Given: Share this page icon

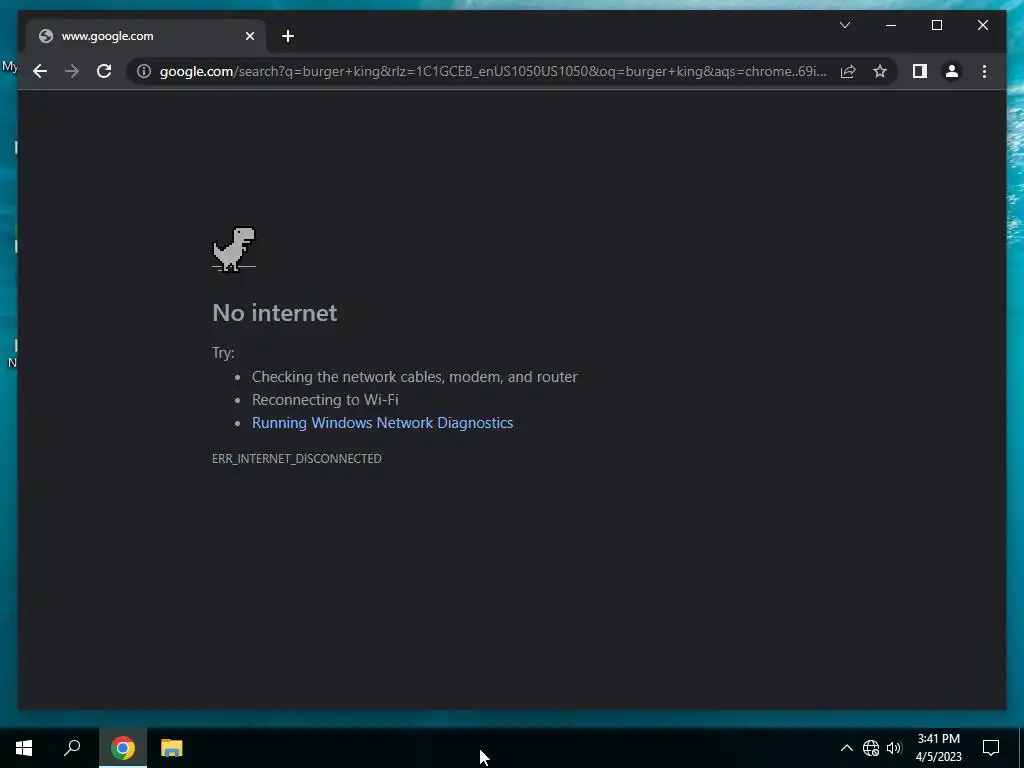Looking at the screenshot, I should [x=848, y=71].
